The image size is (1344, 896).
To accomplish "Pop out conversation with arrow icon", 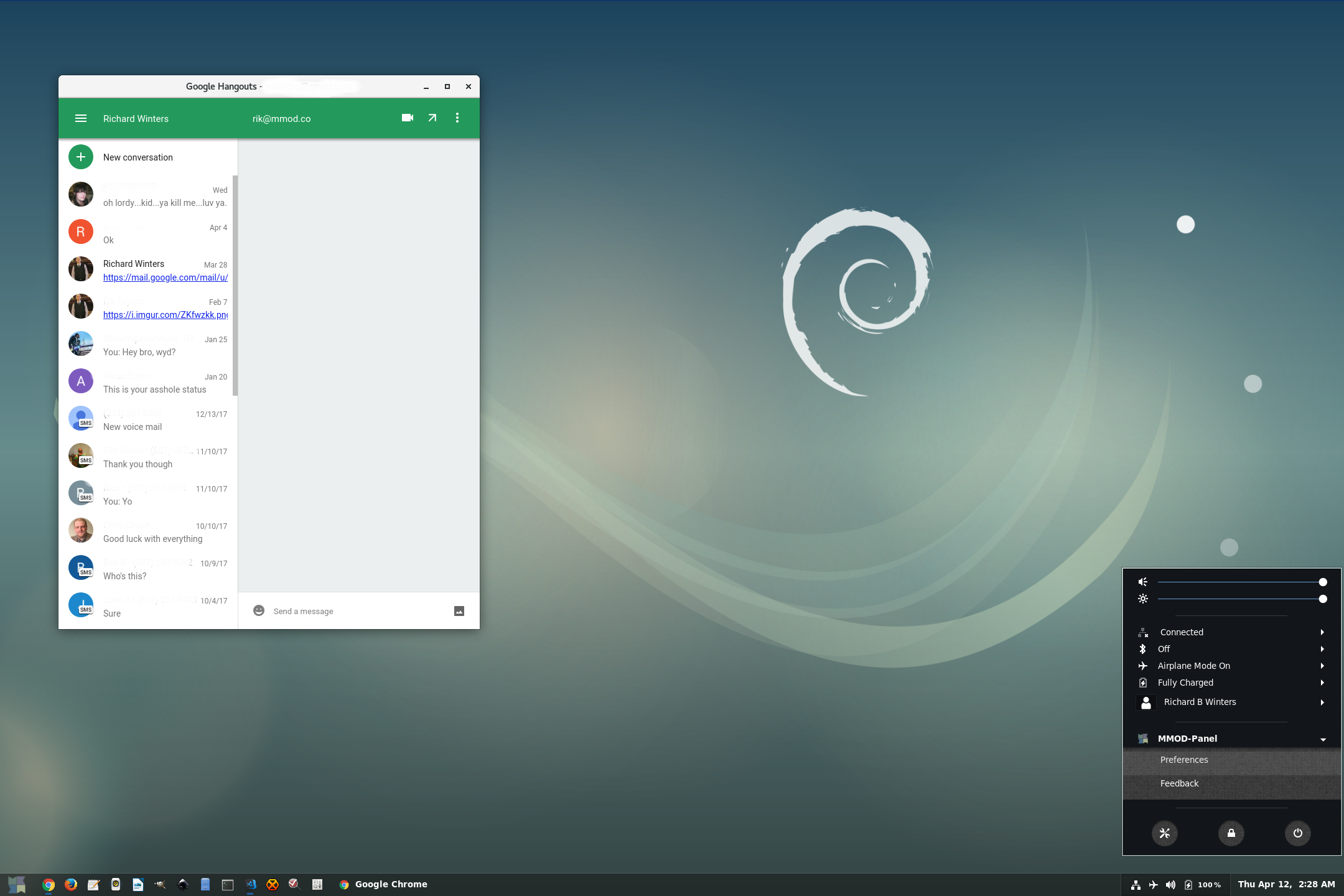I will [432, 118].
